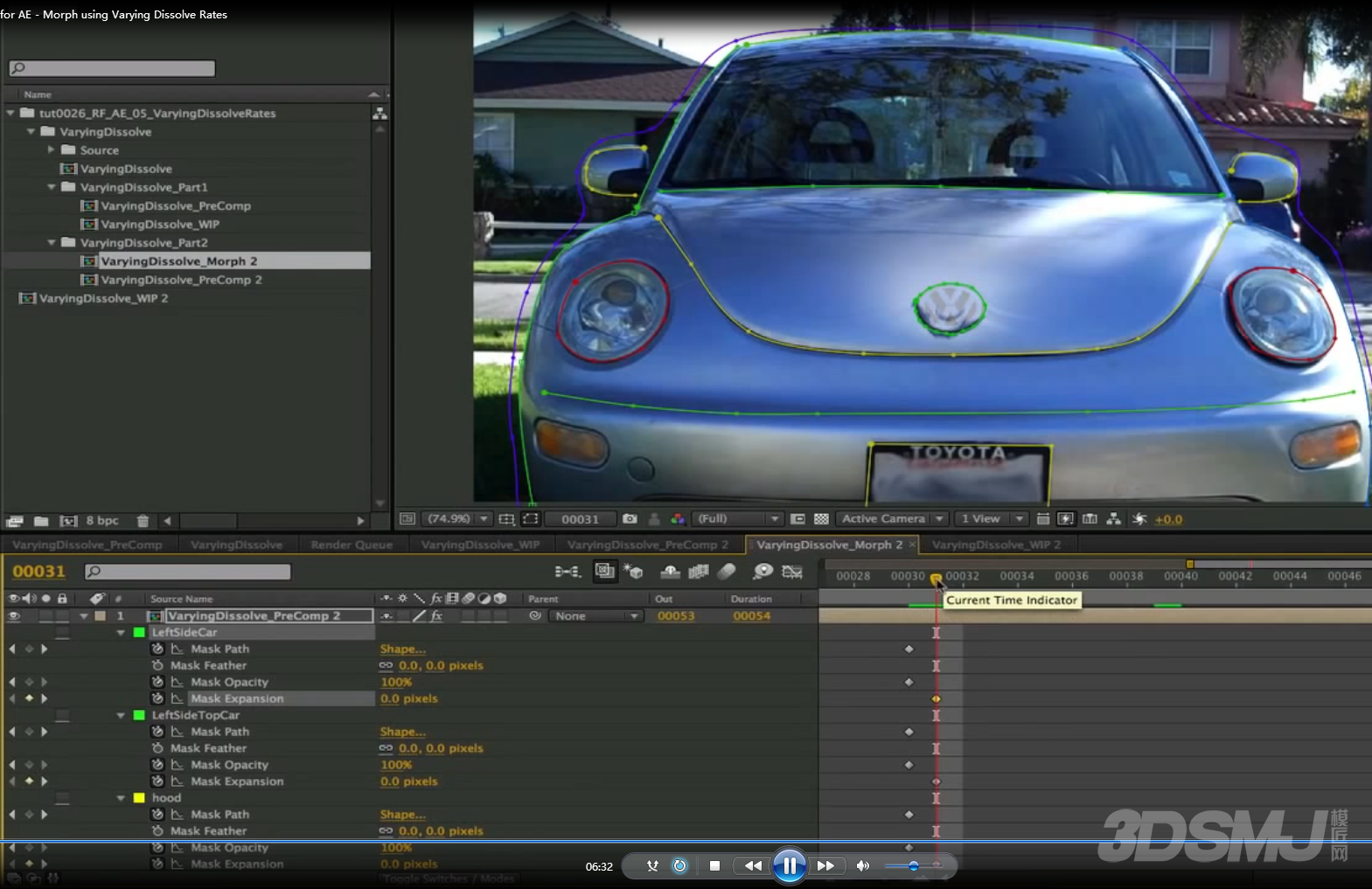The width and height of the screenshot is (1372, 889).
Task: Click the Brainstorm icon in timeline
Action: pyautogui.click(x=763, y=572)
